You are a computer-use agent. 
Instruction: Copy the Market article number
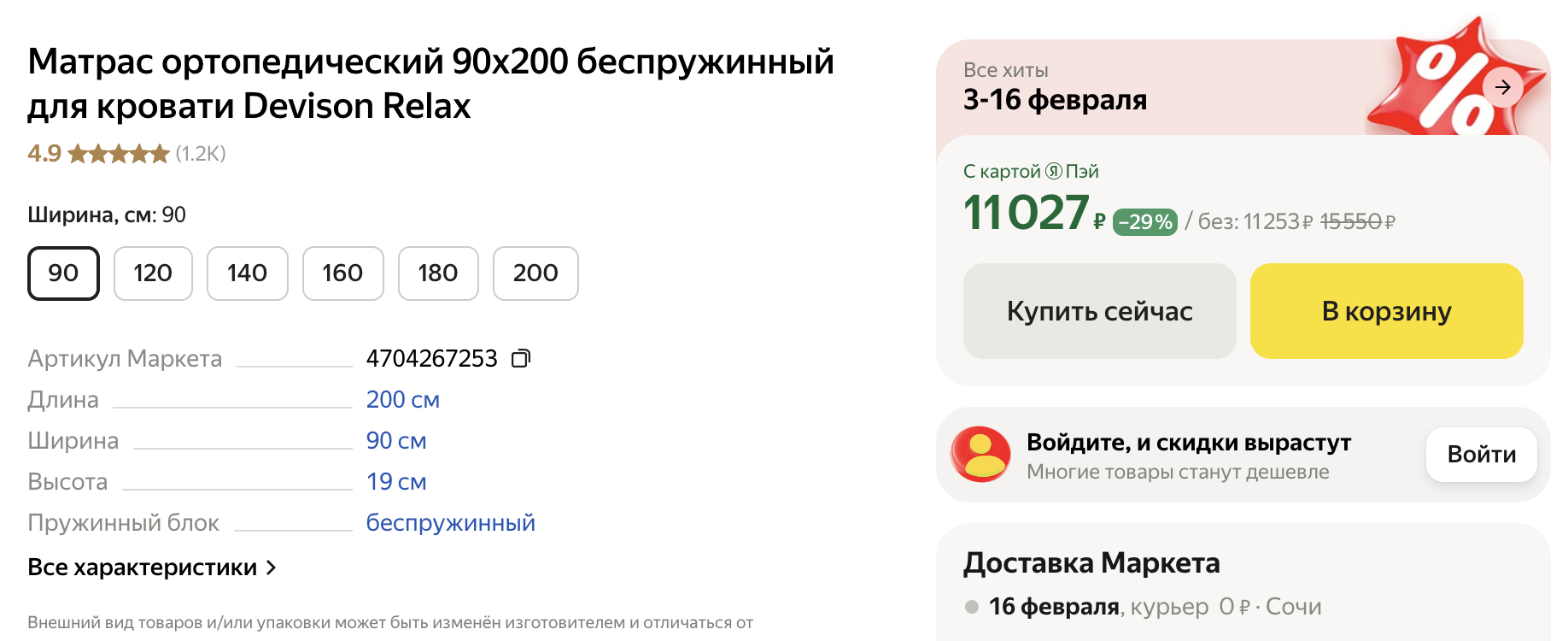521,358
